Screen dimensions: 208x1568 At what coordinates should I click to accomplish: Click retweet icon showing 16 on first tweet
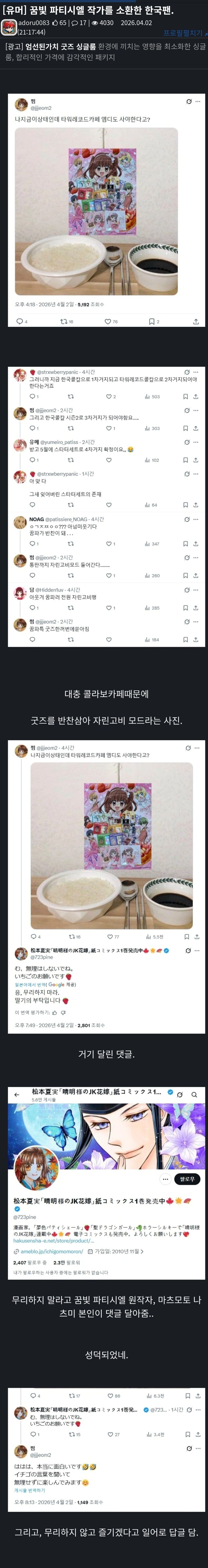tap(67, 321)
